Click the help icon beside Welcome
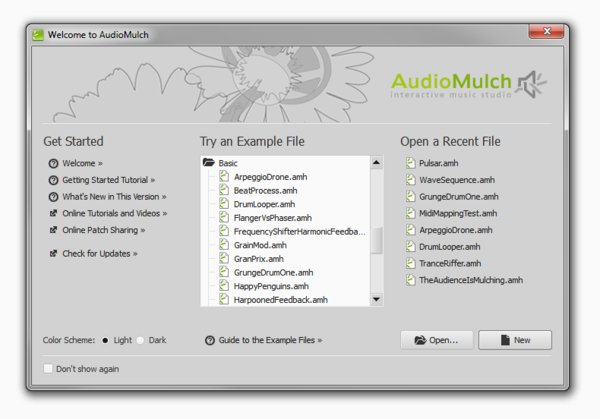This screenshot has width=600, height=419. tap(53, 164)
